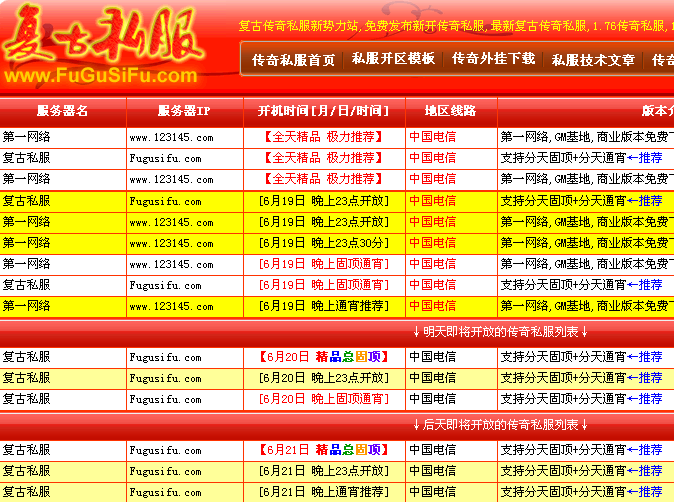The height and width of the screenshot is (502, 674).
Task: Open the 6月19日 晚上23点30分 server entry
Action: pos(323,243)
